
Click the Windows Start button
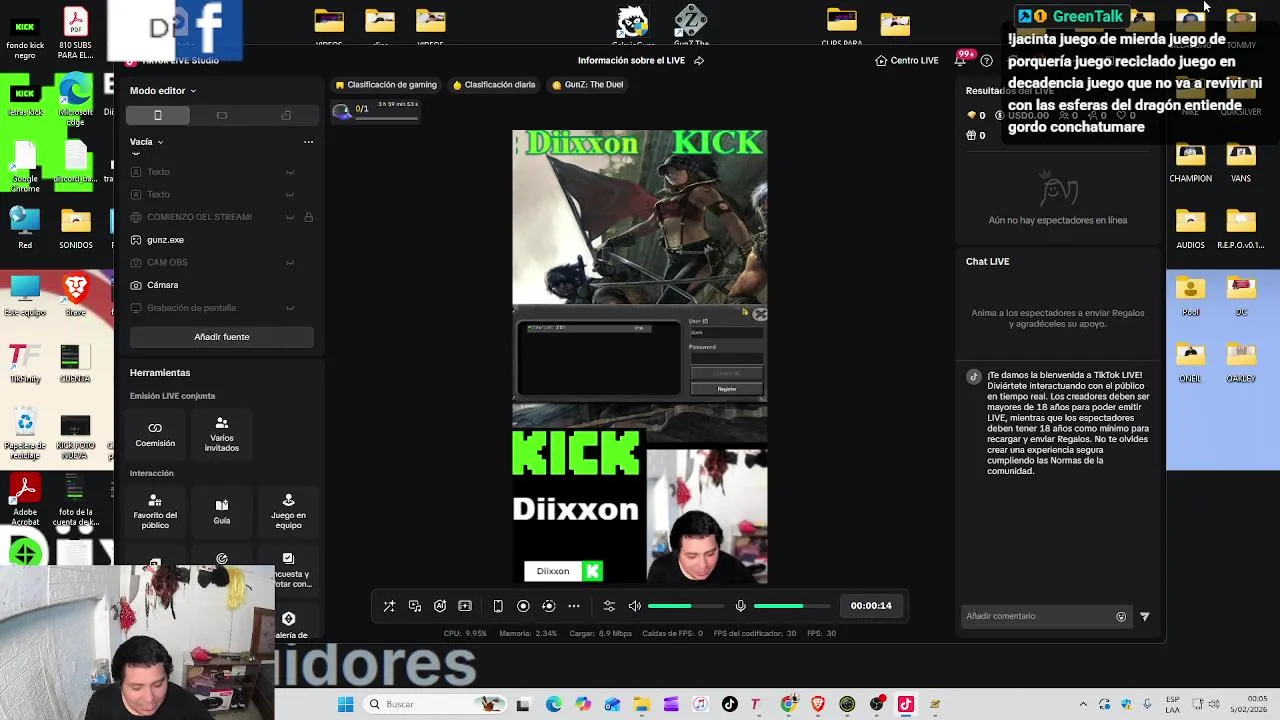click(x=345, y=705)
